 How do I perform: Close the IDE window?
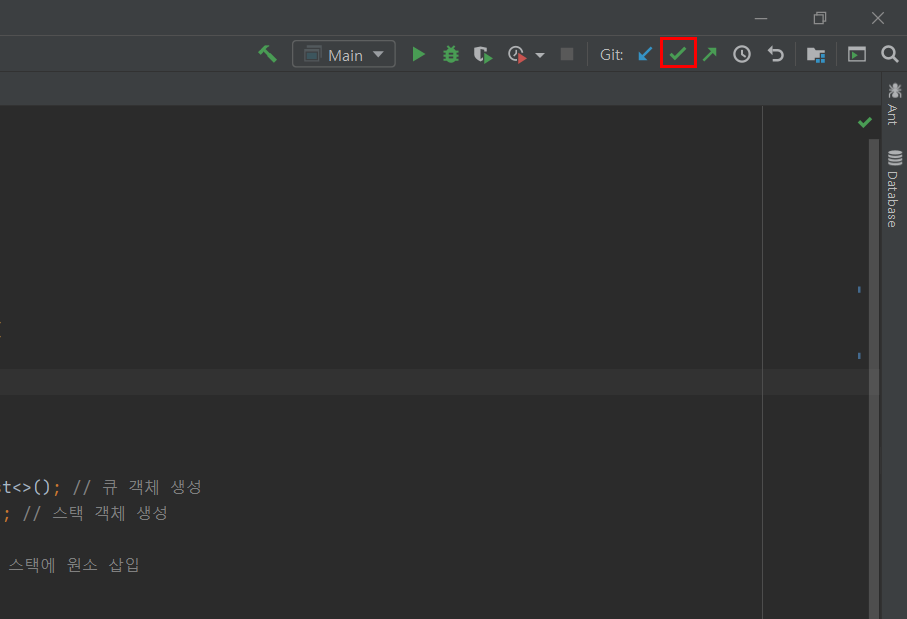click(877, 19)
